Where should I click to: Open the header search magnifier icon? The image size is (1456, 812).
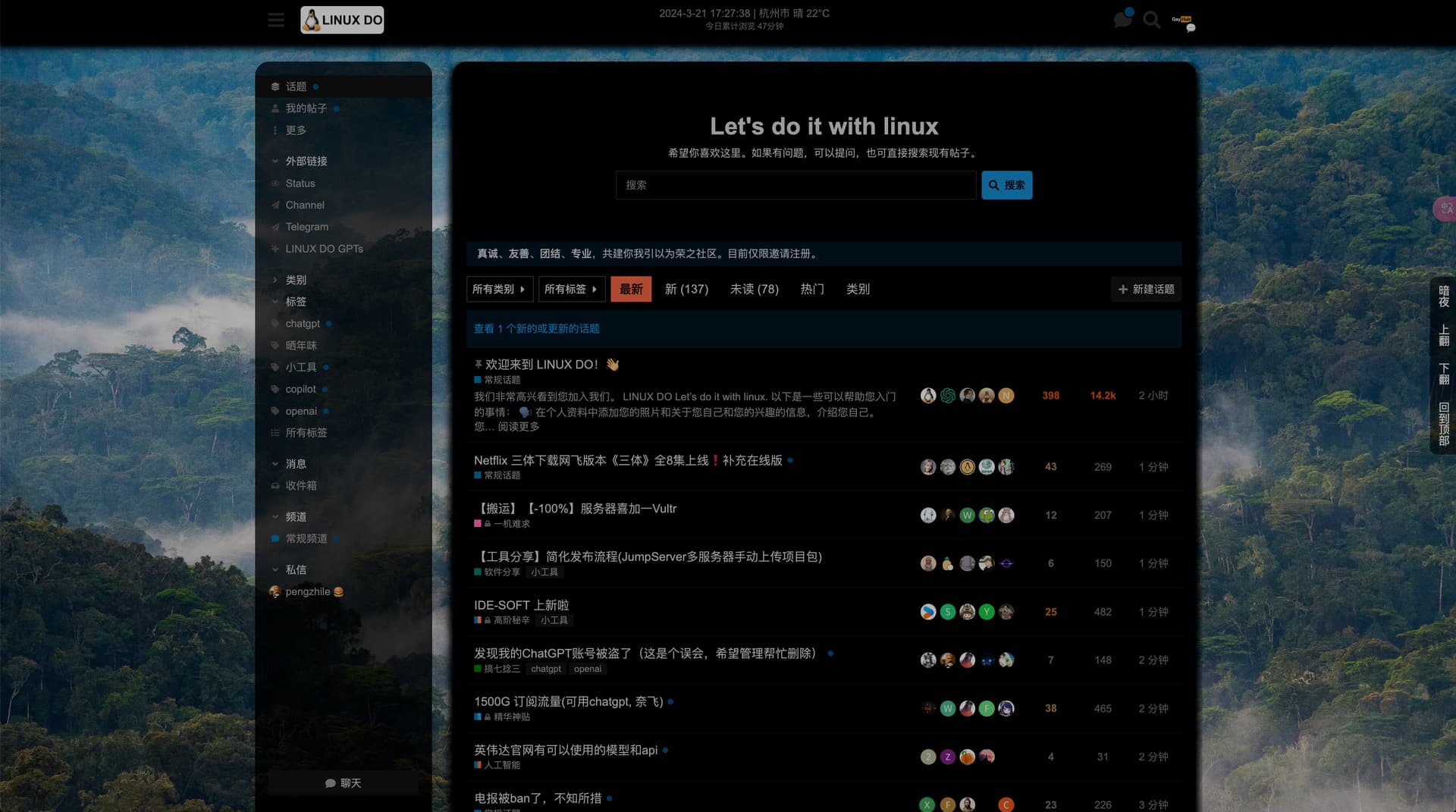point(1151,20)
